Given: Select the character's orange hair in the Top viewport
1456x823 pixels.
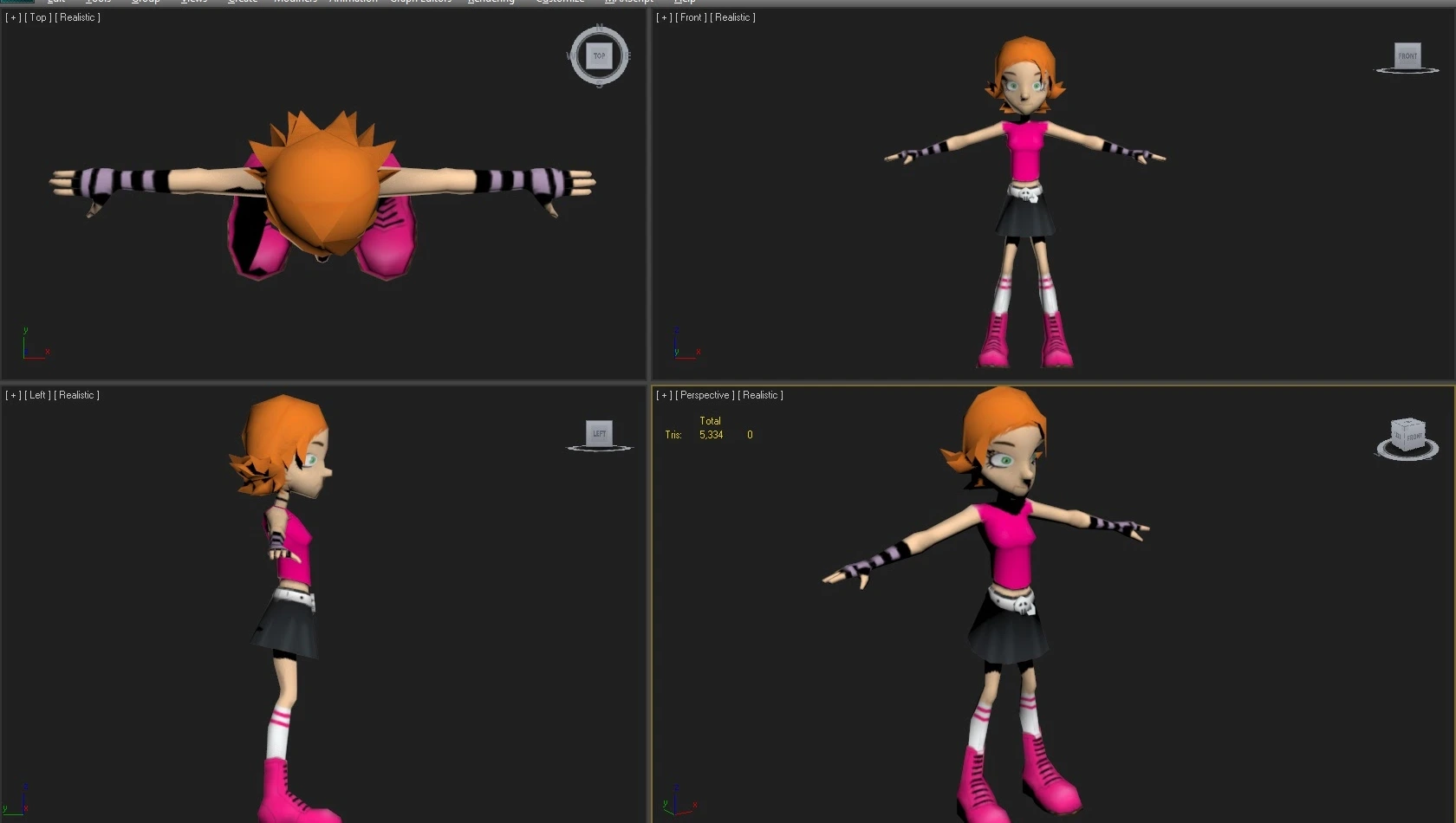Looking at the screenshot, I should (x=322, y=186).
